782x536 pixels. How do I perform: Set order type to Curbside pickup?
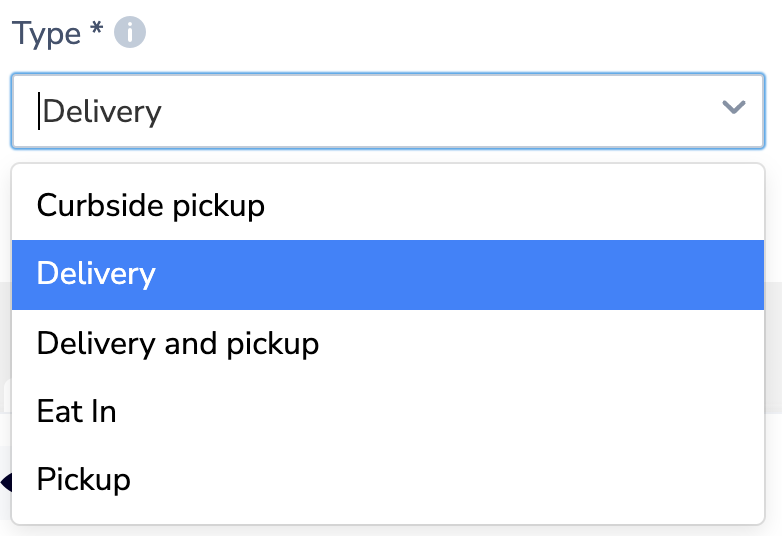[388, 205]
